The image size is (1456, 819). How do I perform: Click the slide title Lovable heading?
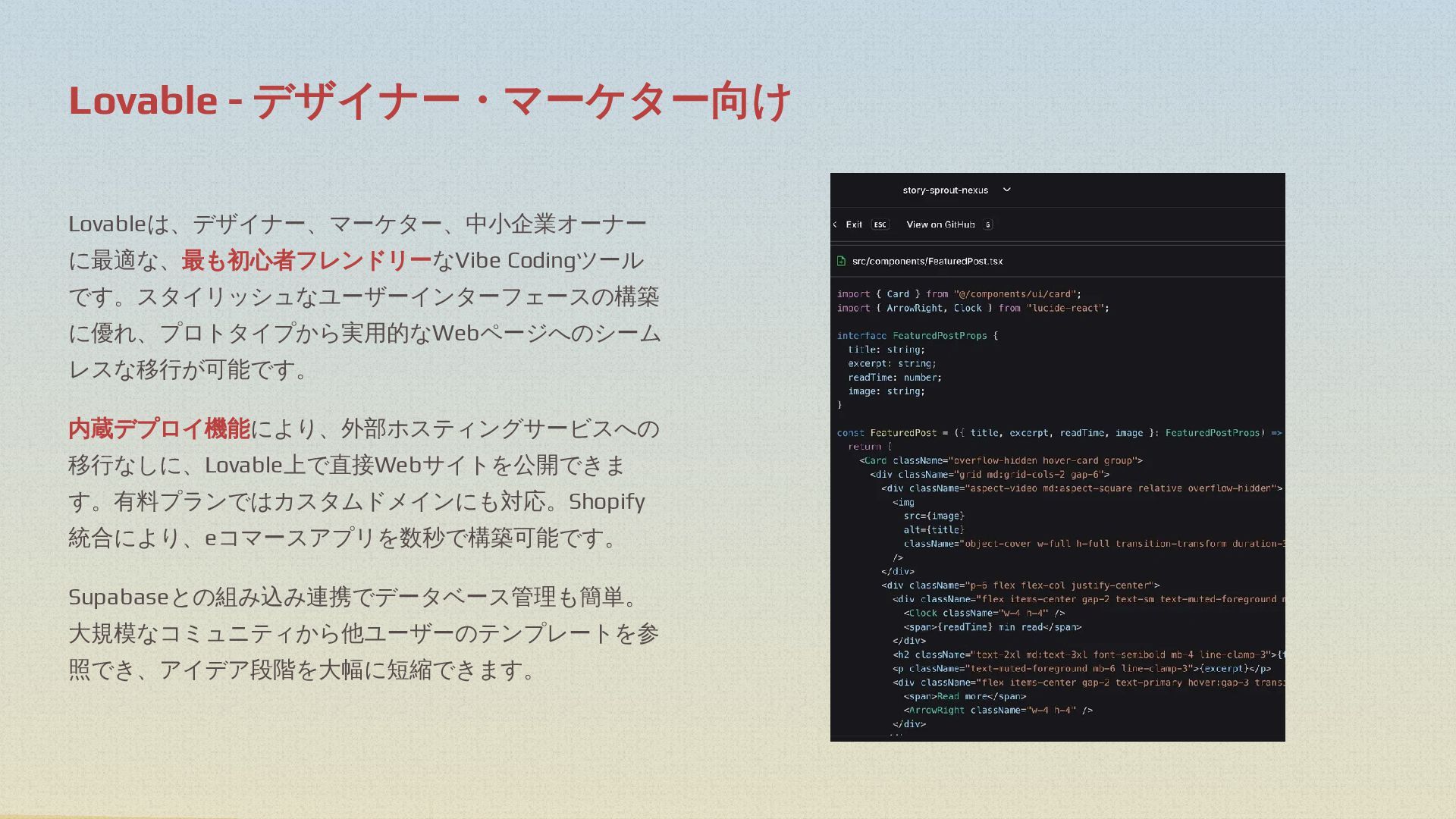(429, 101)
